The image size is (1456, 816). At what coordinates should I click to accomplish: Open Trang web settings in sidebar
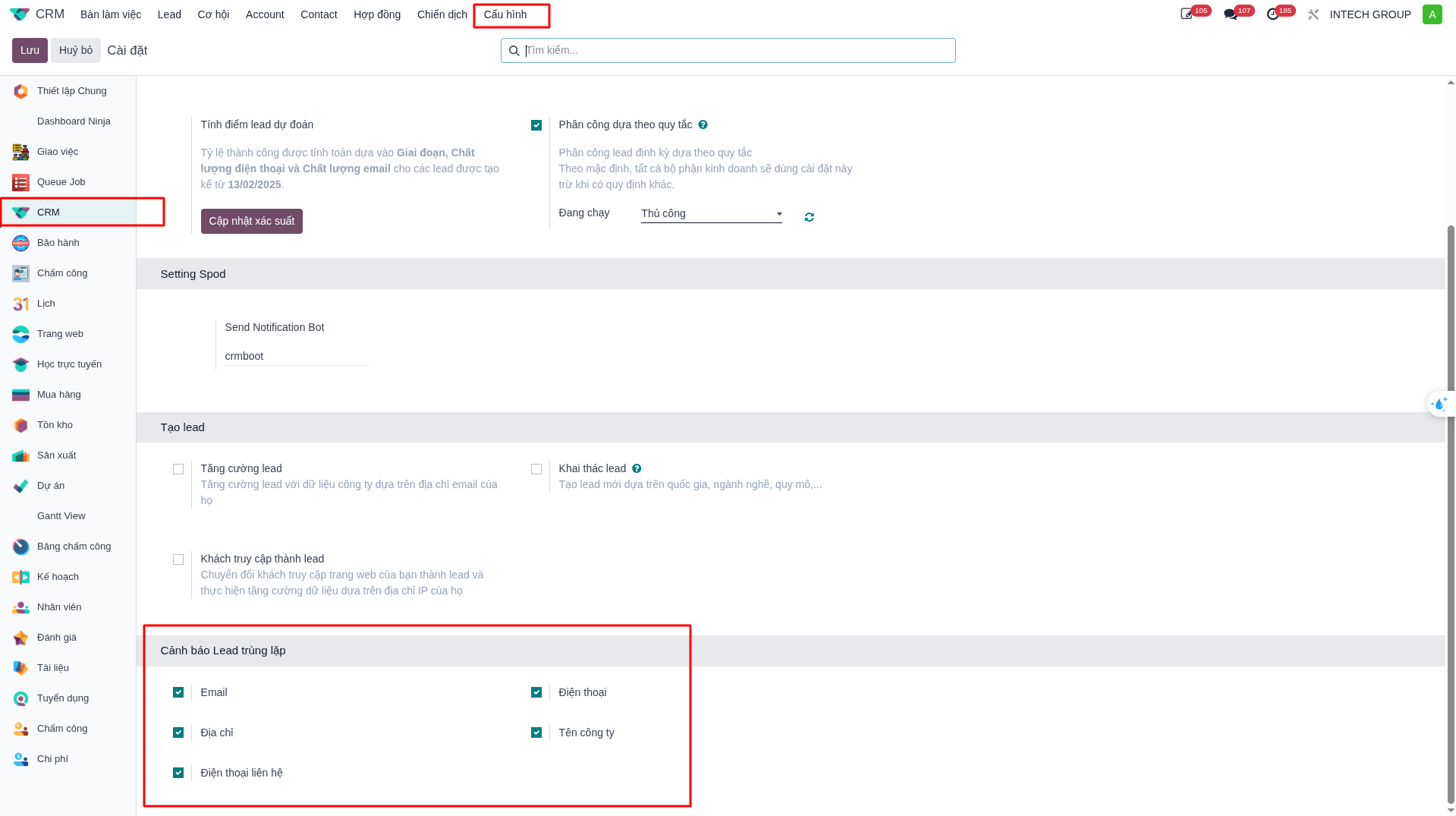[68, 334]
